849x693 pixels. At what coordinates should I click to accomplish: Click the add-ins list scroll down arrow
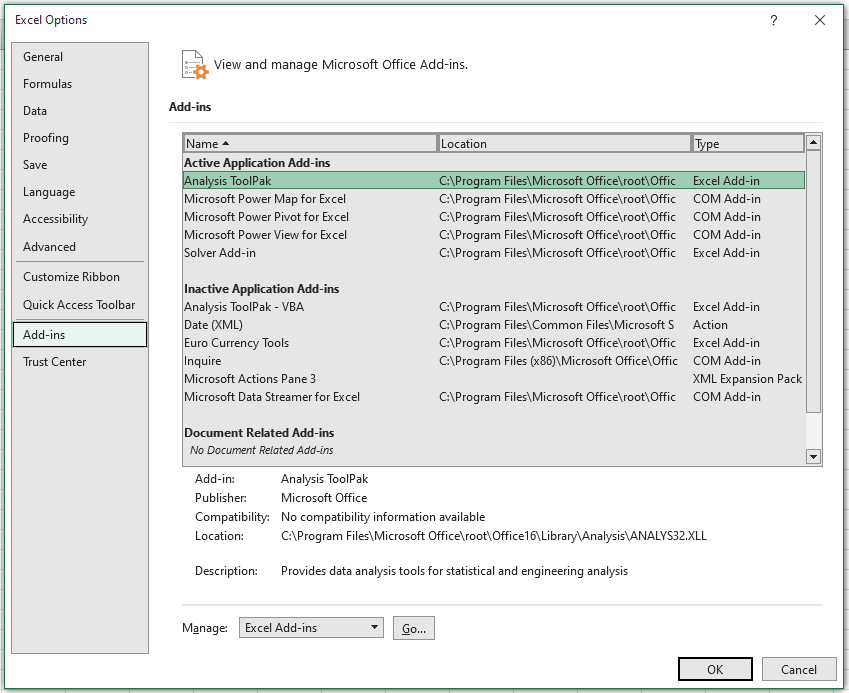coord(813,456)
